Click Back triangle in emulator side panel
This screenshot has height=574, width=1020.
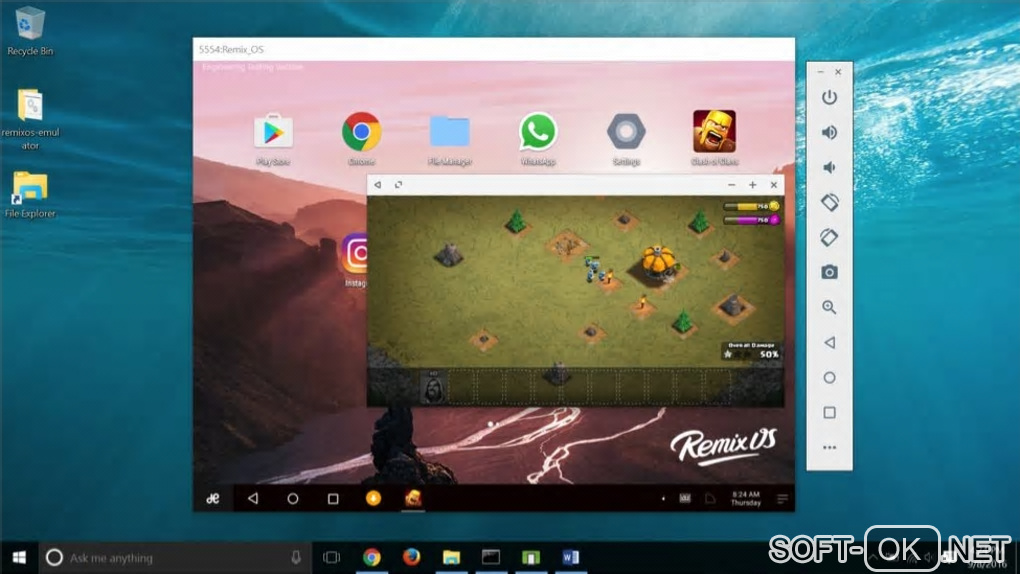tap(829, 342)
